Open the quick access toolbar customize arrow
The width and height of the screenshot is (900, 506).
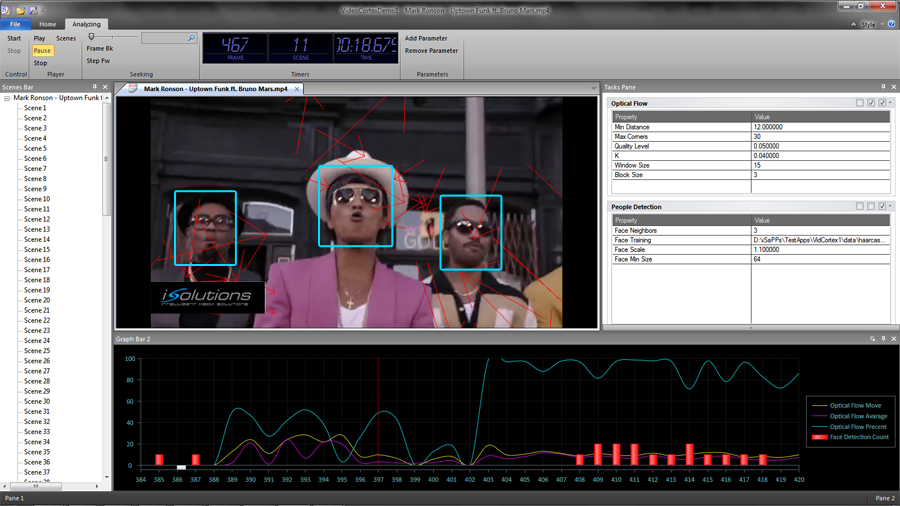tap(43, 11)
